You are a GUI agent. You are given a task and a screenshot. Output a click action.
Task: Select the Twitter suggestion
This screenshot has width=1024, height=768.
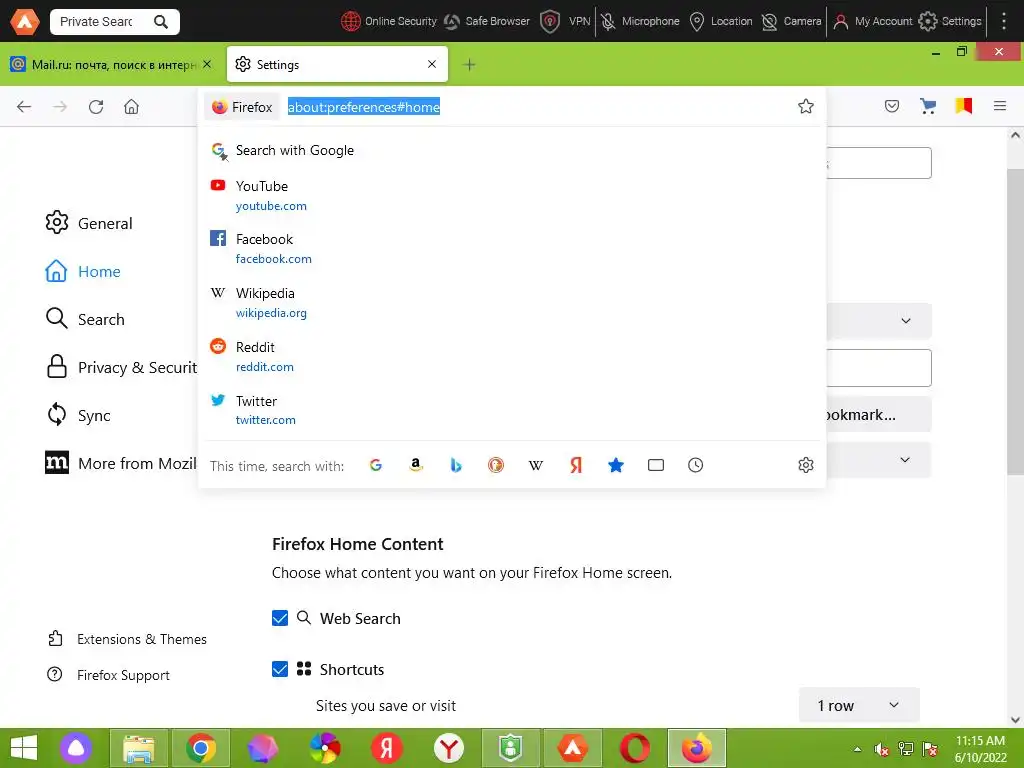point(512,410)
